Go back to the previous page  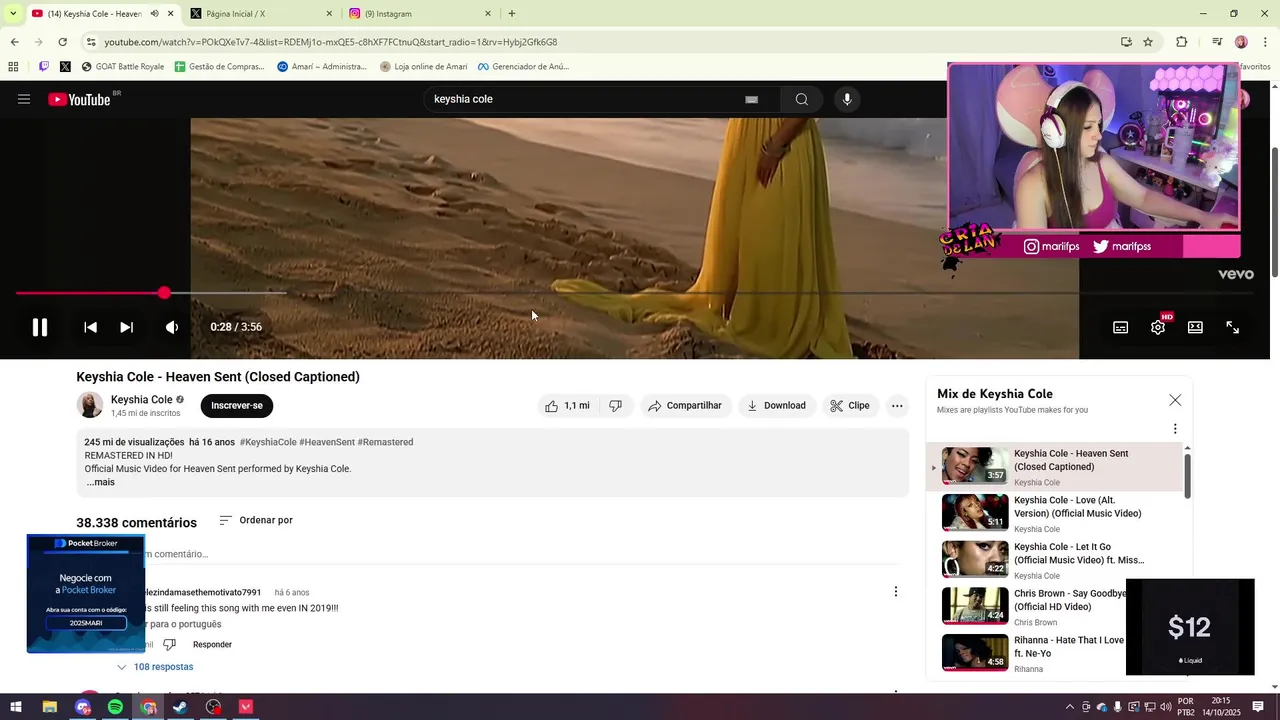click(x=15, y=42)
